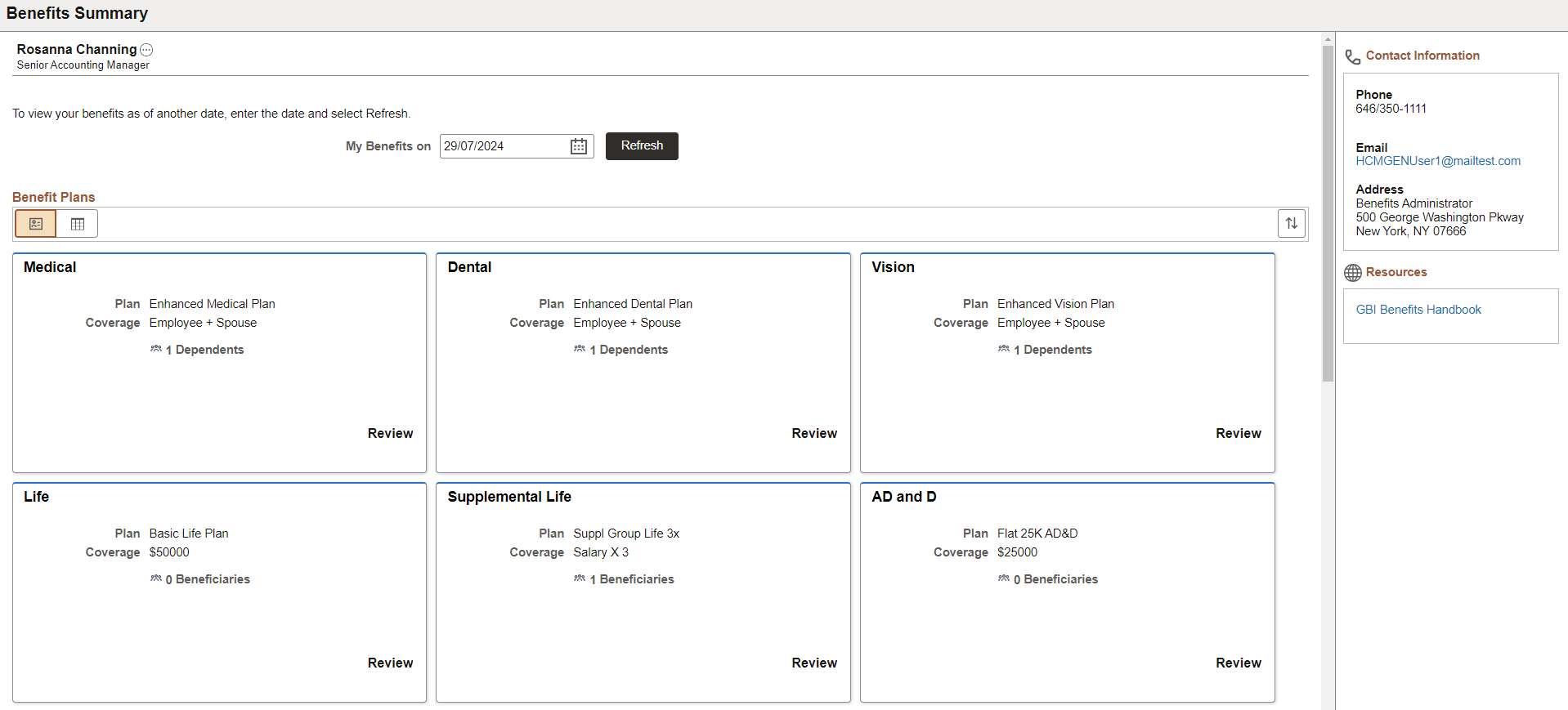The width and height of the screenshot is (1568, 710).
Task: Review the AD and D plan
Action: tap(1239, 663)
